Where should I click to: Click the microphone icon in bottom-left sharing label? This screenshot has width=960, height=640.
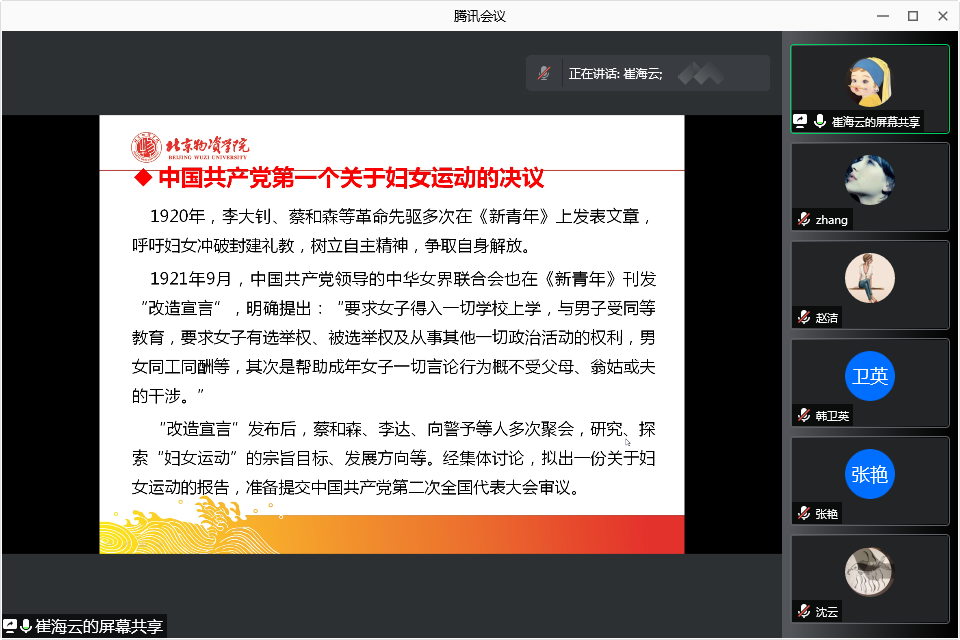(25, 627)
